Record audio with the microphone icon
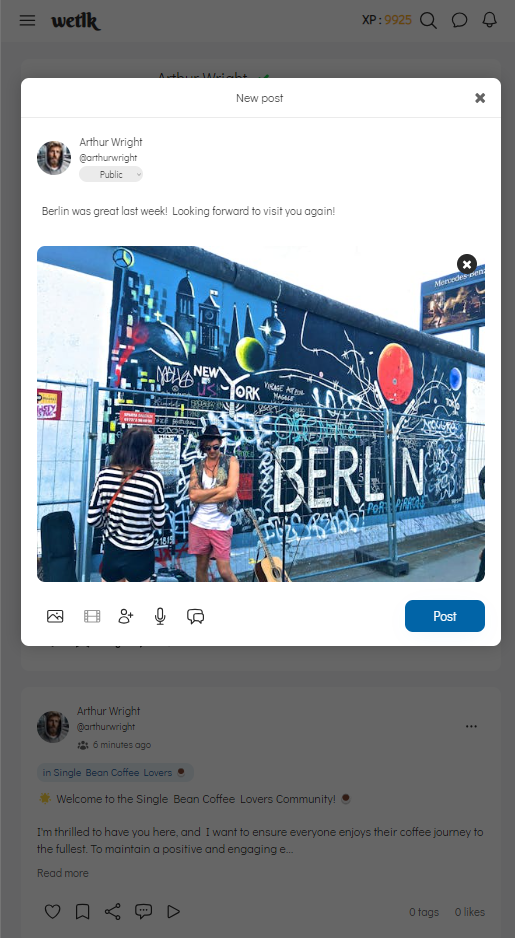 160,616
